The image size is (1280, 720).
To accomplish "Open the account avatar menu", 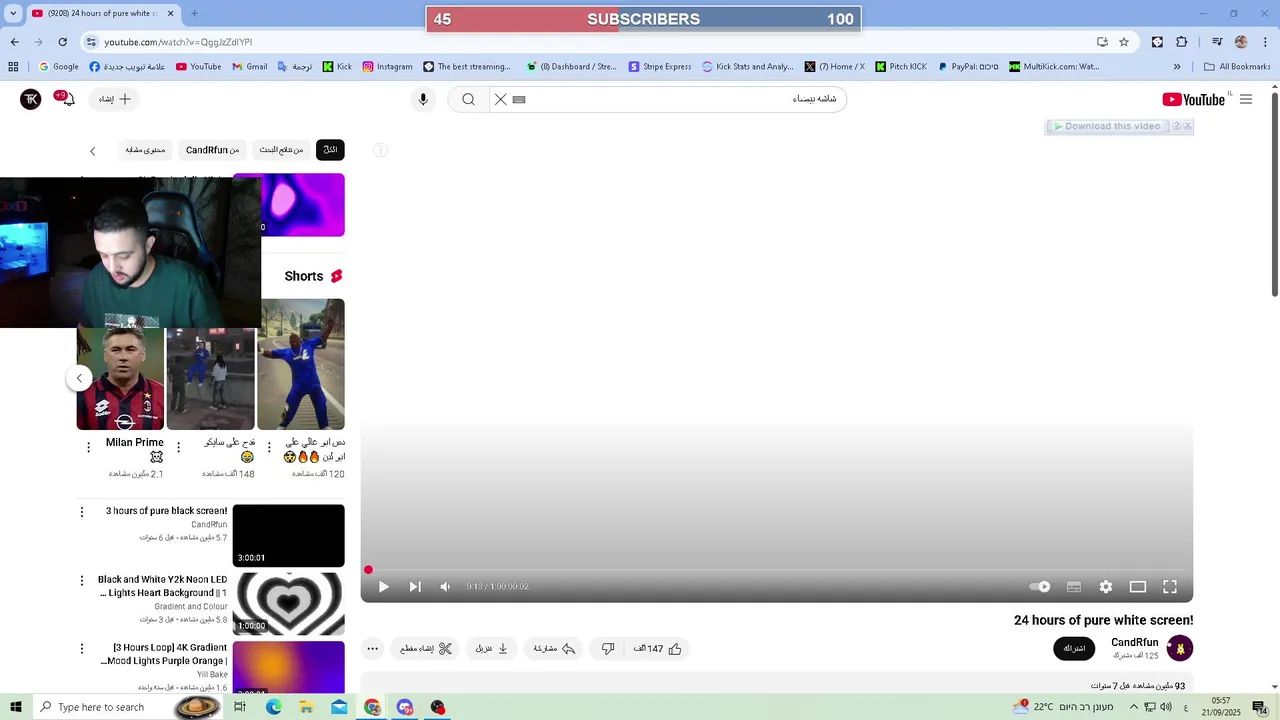I will click(x=31, y=99).
